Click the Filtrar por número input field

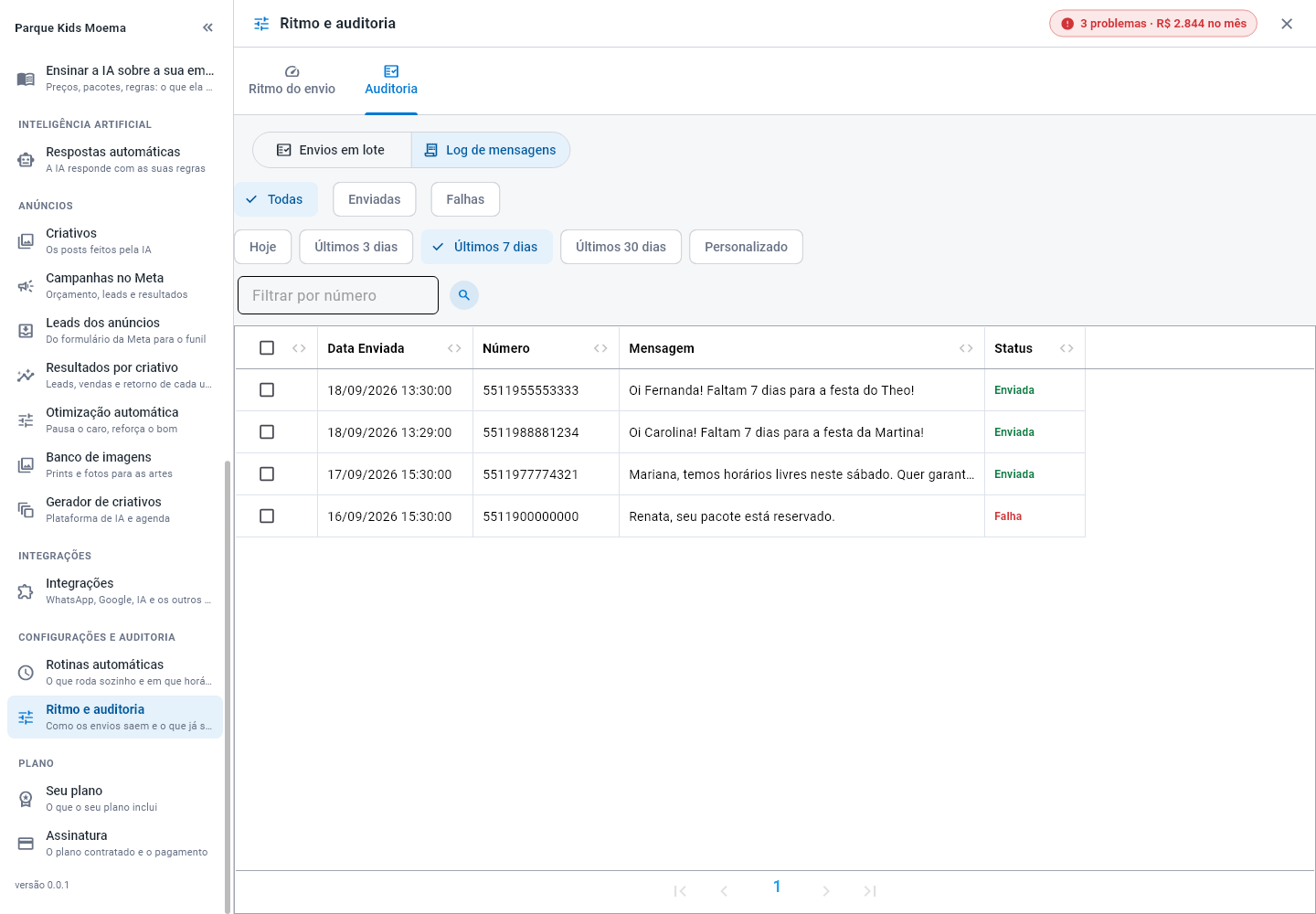[x=338, y=295]
